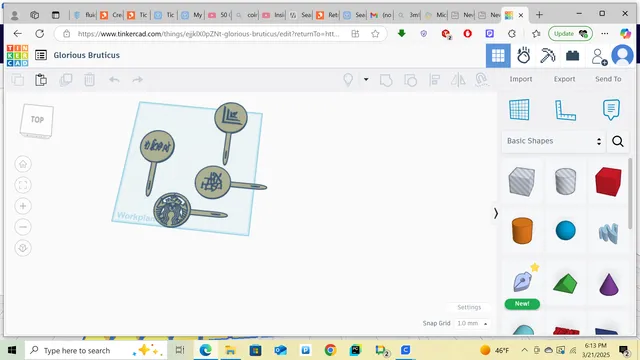Select the Ruler tool
Viewport: 640px width, 360px height.
coord(565,110)
